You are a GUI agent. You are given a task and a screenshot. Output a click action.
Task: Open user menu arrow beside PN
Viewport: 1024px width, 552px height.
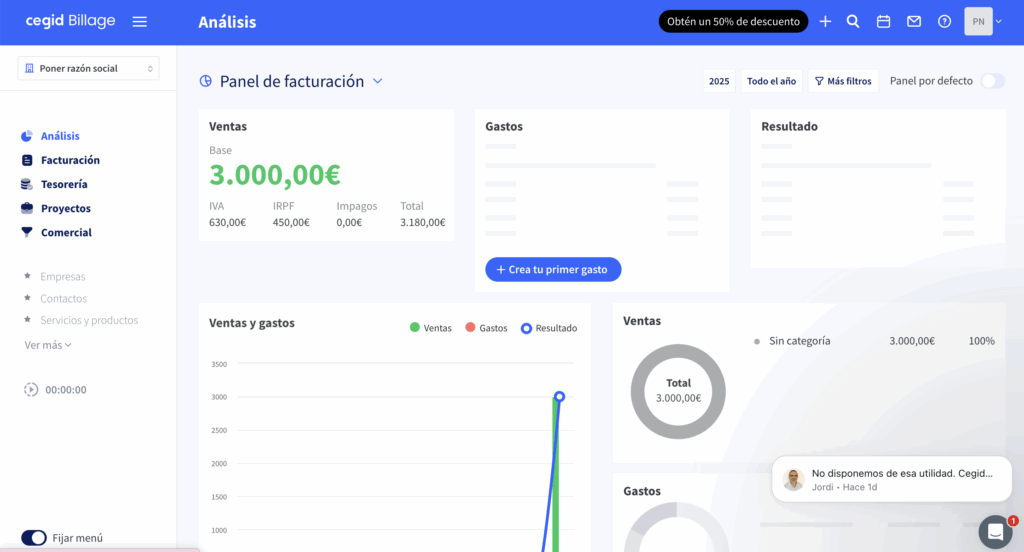click(999, 22)
